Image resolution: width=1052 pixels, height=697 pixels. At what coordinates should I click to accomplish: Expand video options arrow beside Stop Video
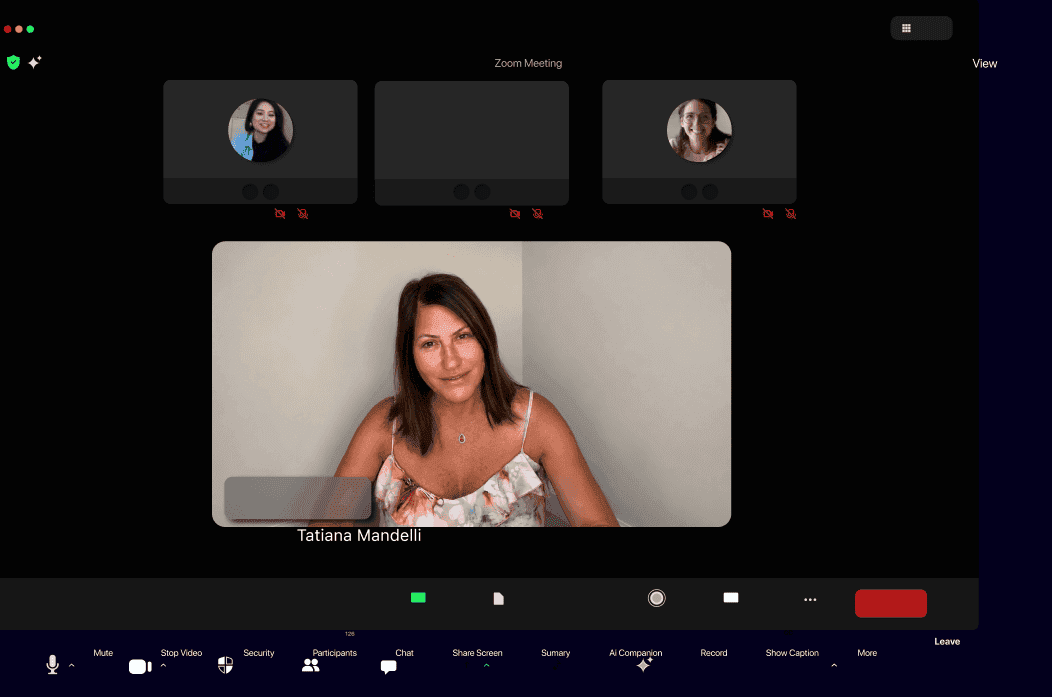coord(163,666)
